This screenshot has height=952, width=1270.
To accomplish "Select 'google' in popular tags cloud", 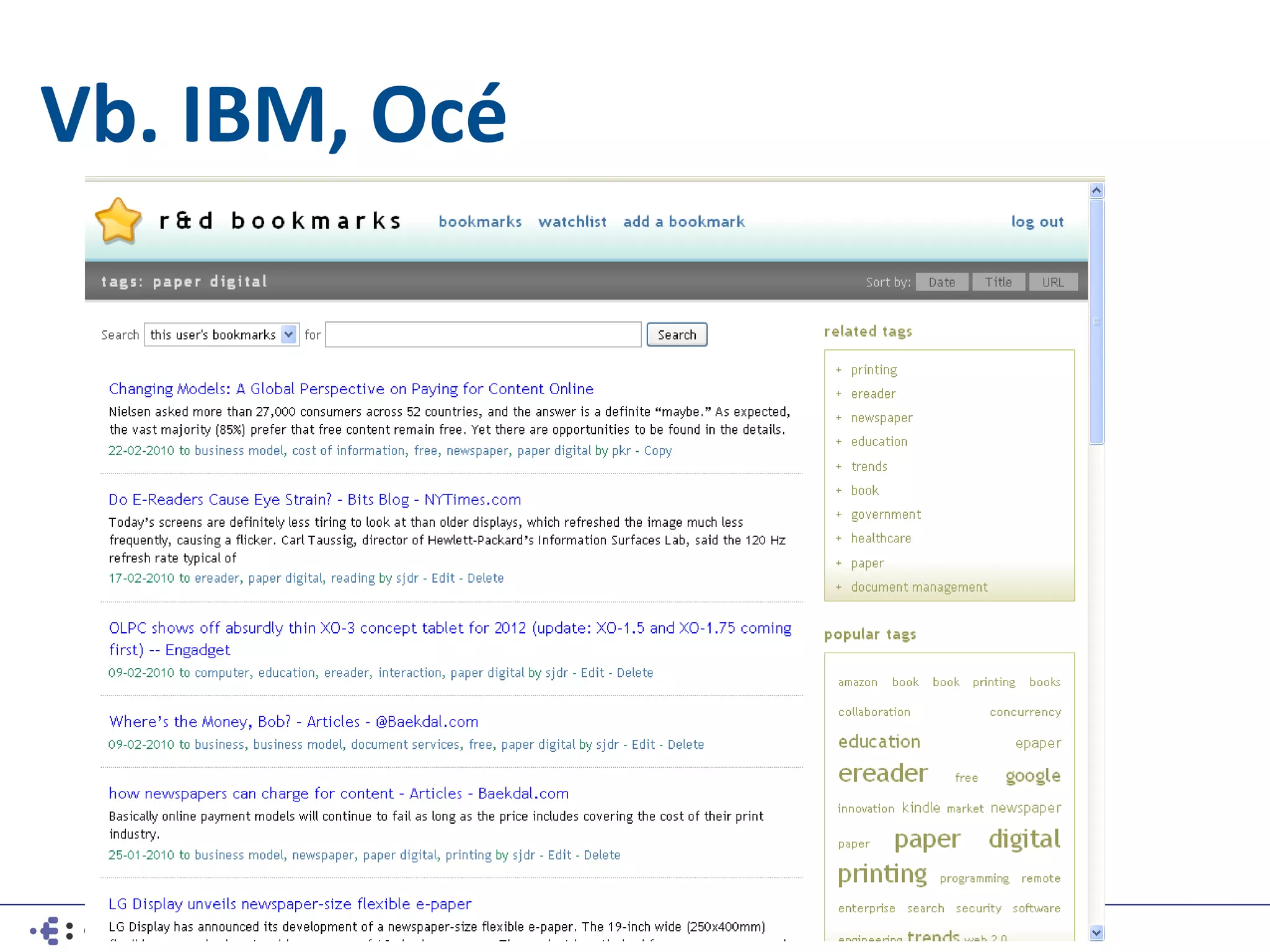I will click(x=1032, y=777).
